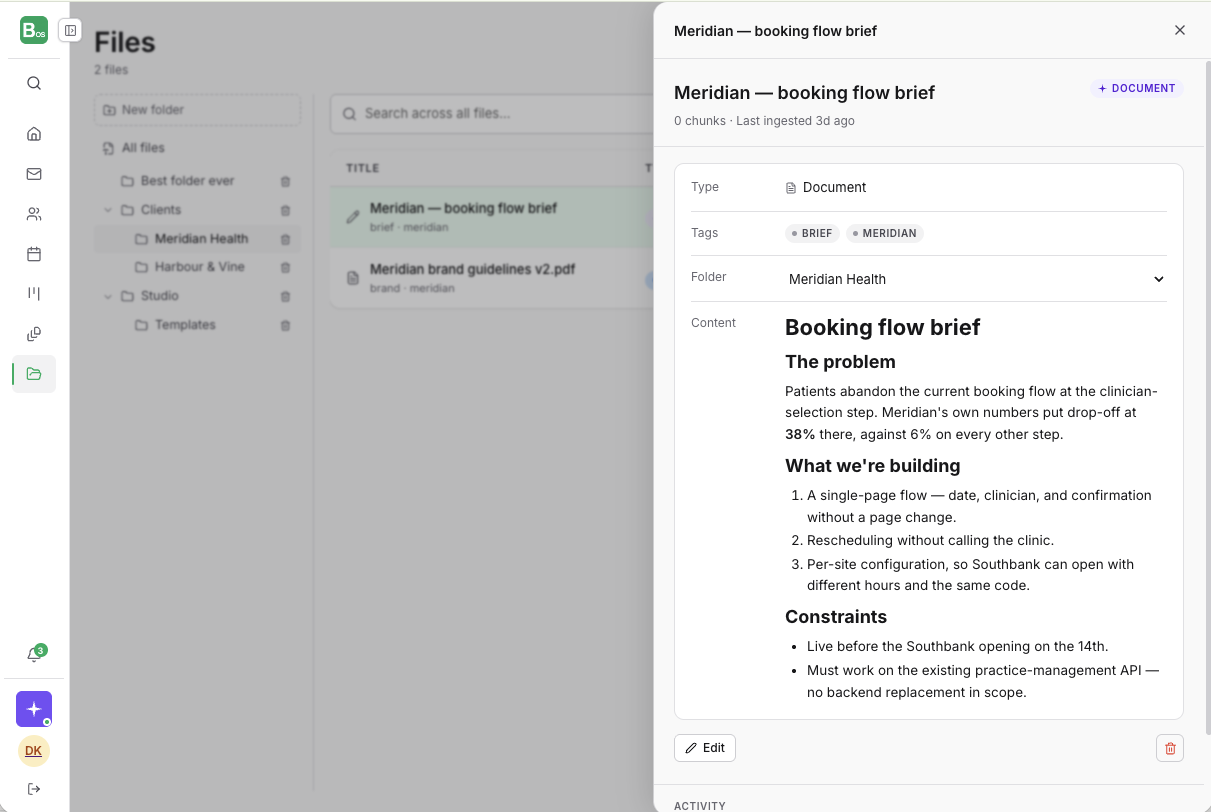The height and width of the screenshot is (812, 1211).
Task: Select the Clients folder
Action: click(x=161, y=210)
